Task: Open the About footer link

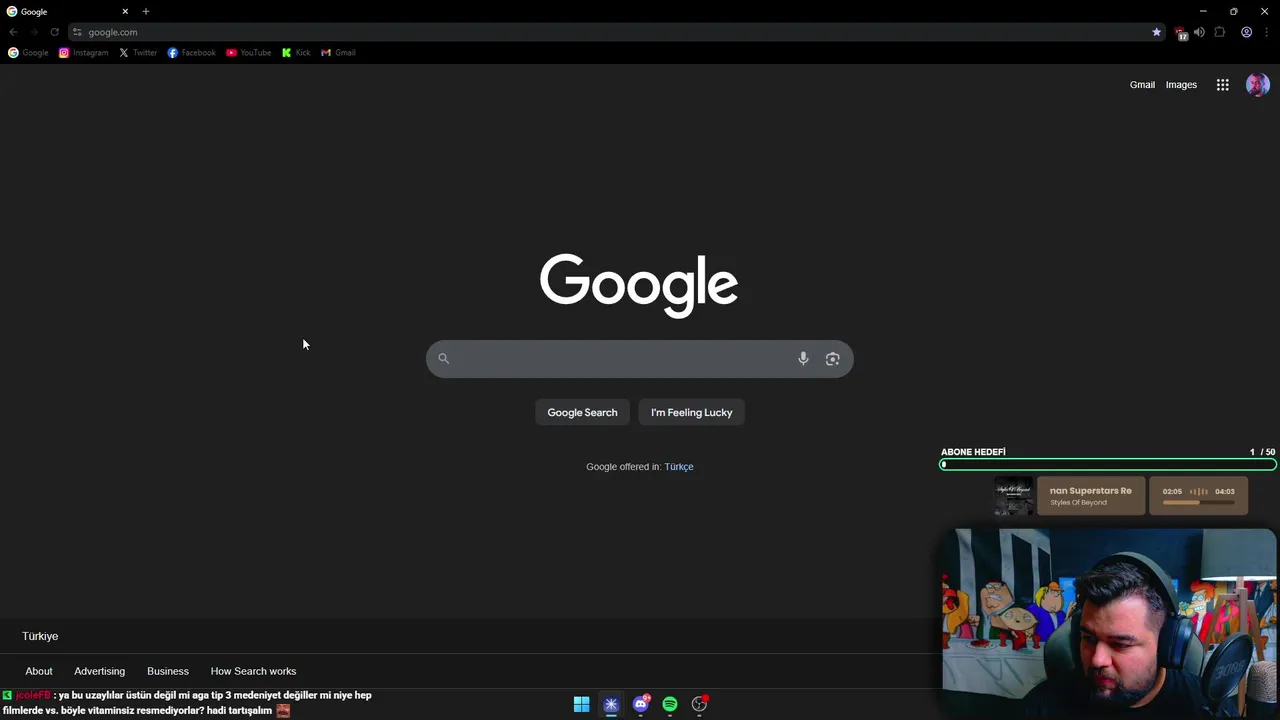Action: pos(39,671)
